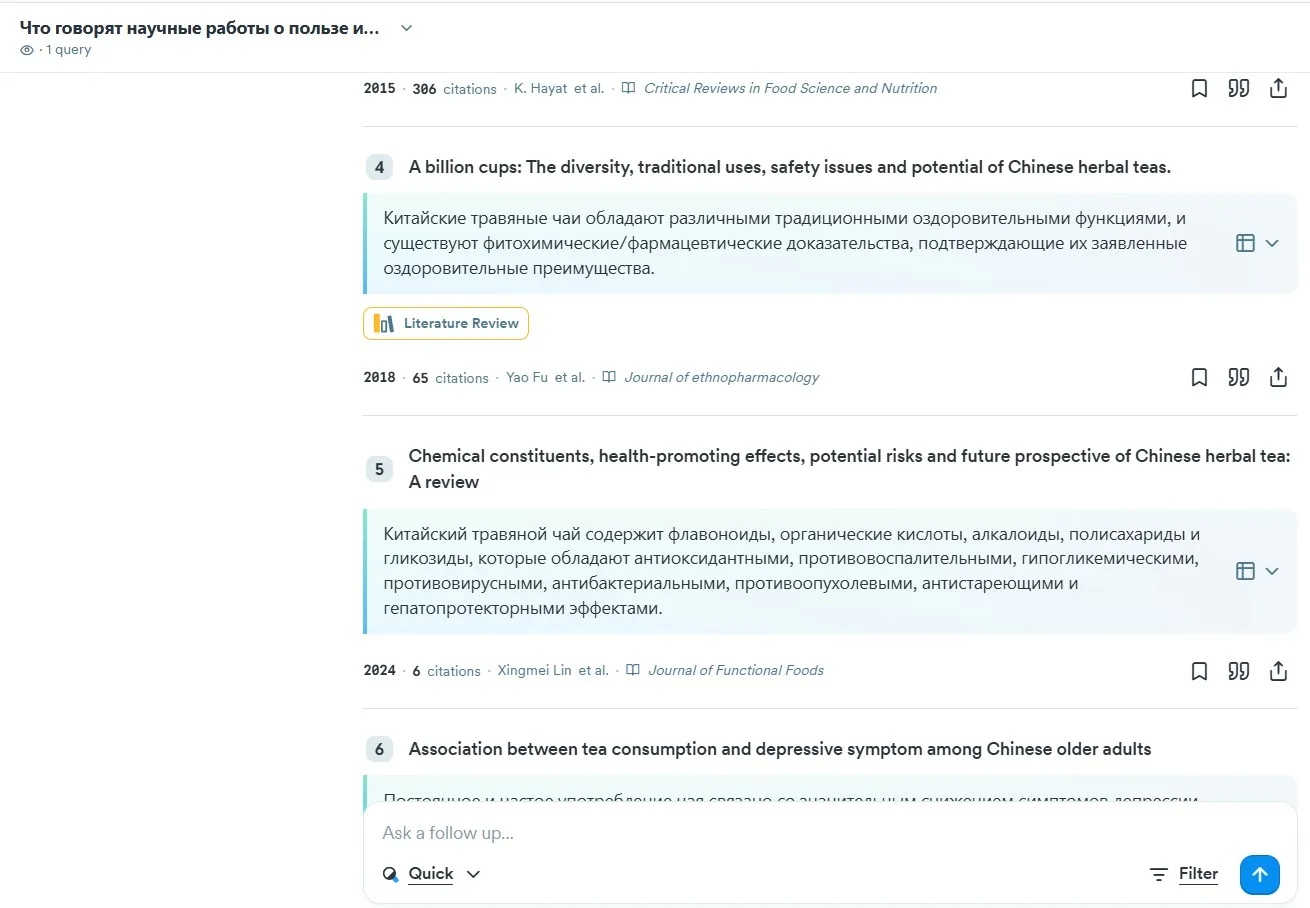Submit follow-up with blue arrow button

click(x=1260, y=874)
